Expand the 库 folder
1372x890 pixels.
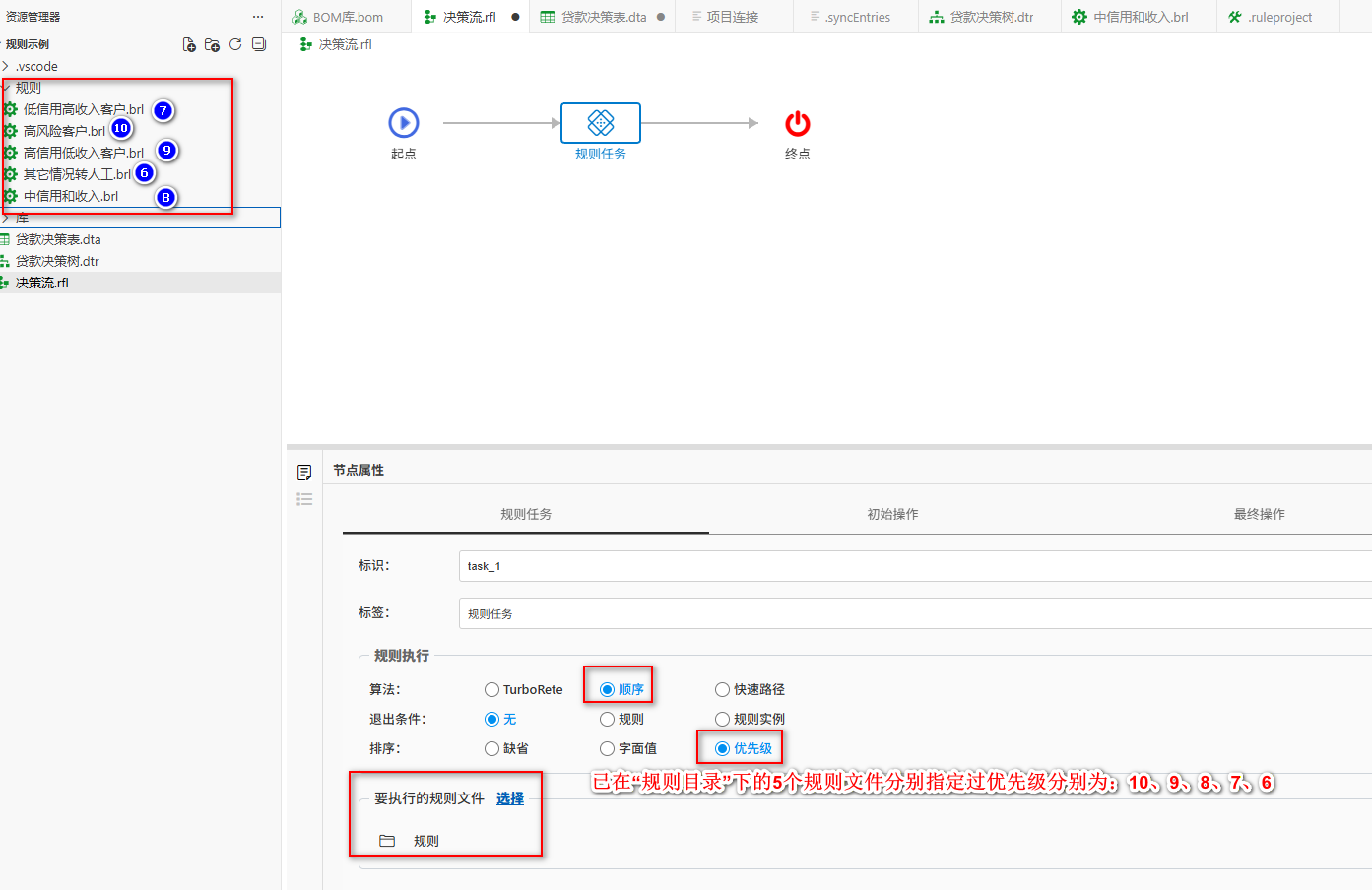click(6, 218)
